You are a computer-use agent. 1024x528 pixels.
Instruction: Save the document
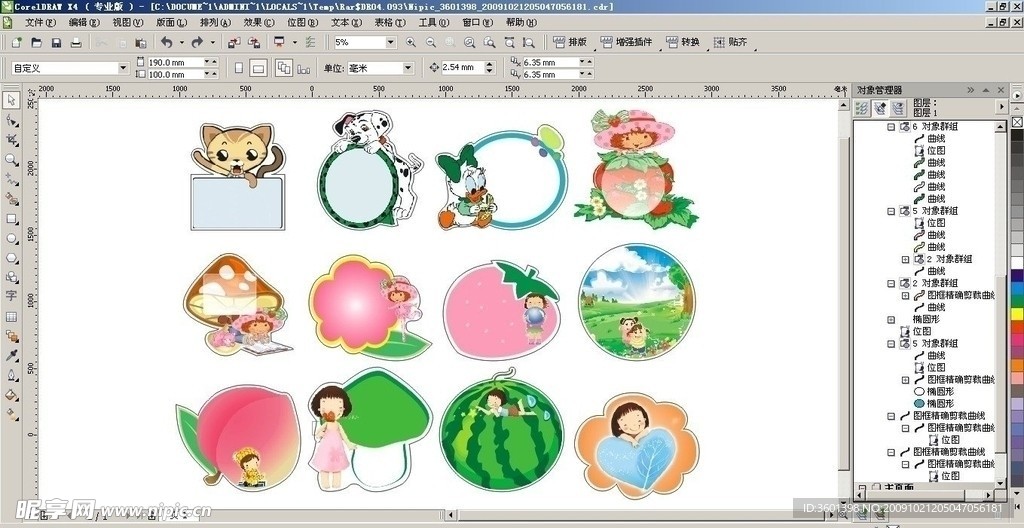56,42
